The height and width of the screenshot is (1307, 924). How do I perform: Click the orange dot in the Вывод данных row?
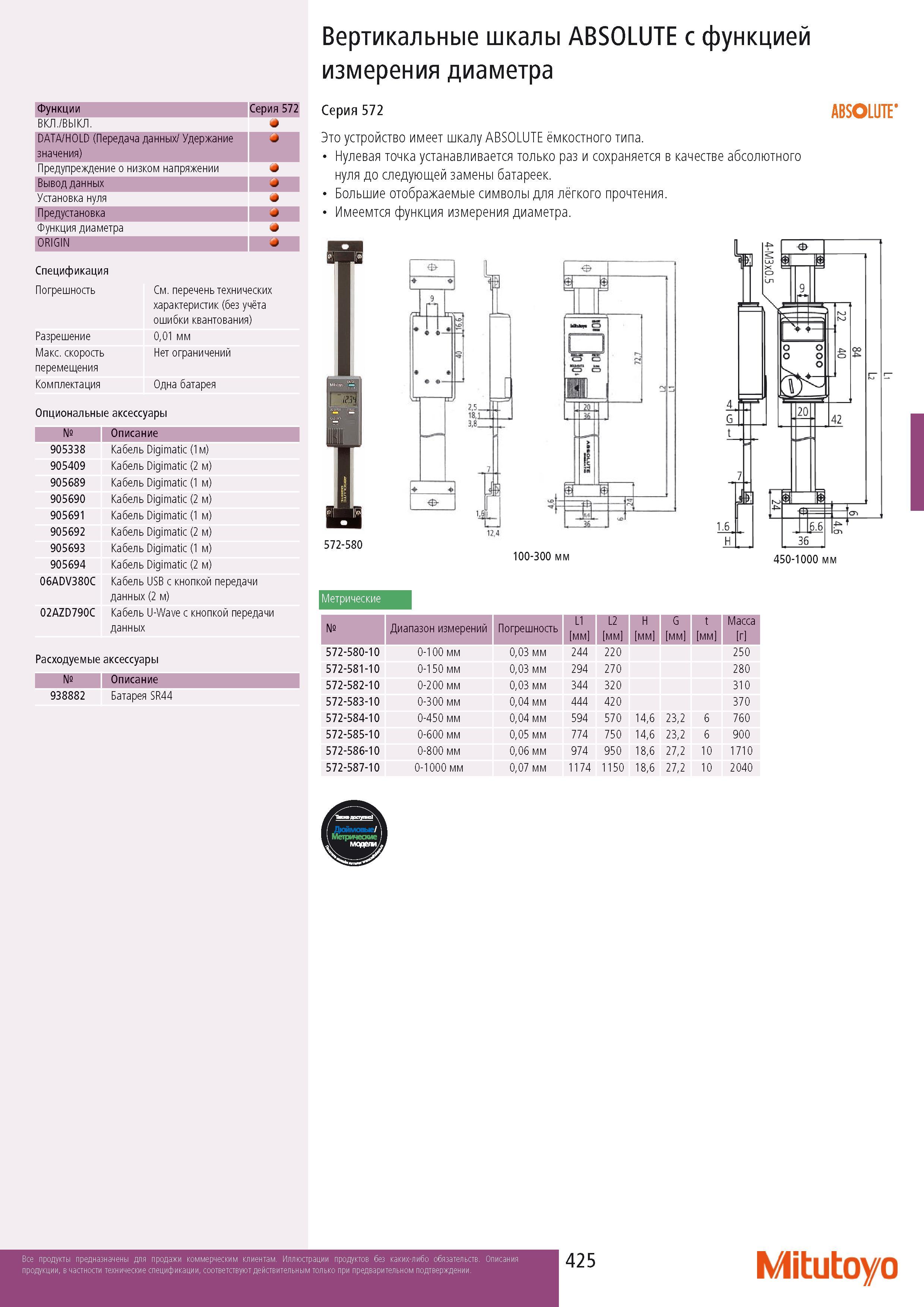(274, 183)
